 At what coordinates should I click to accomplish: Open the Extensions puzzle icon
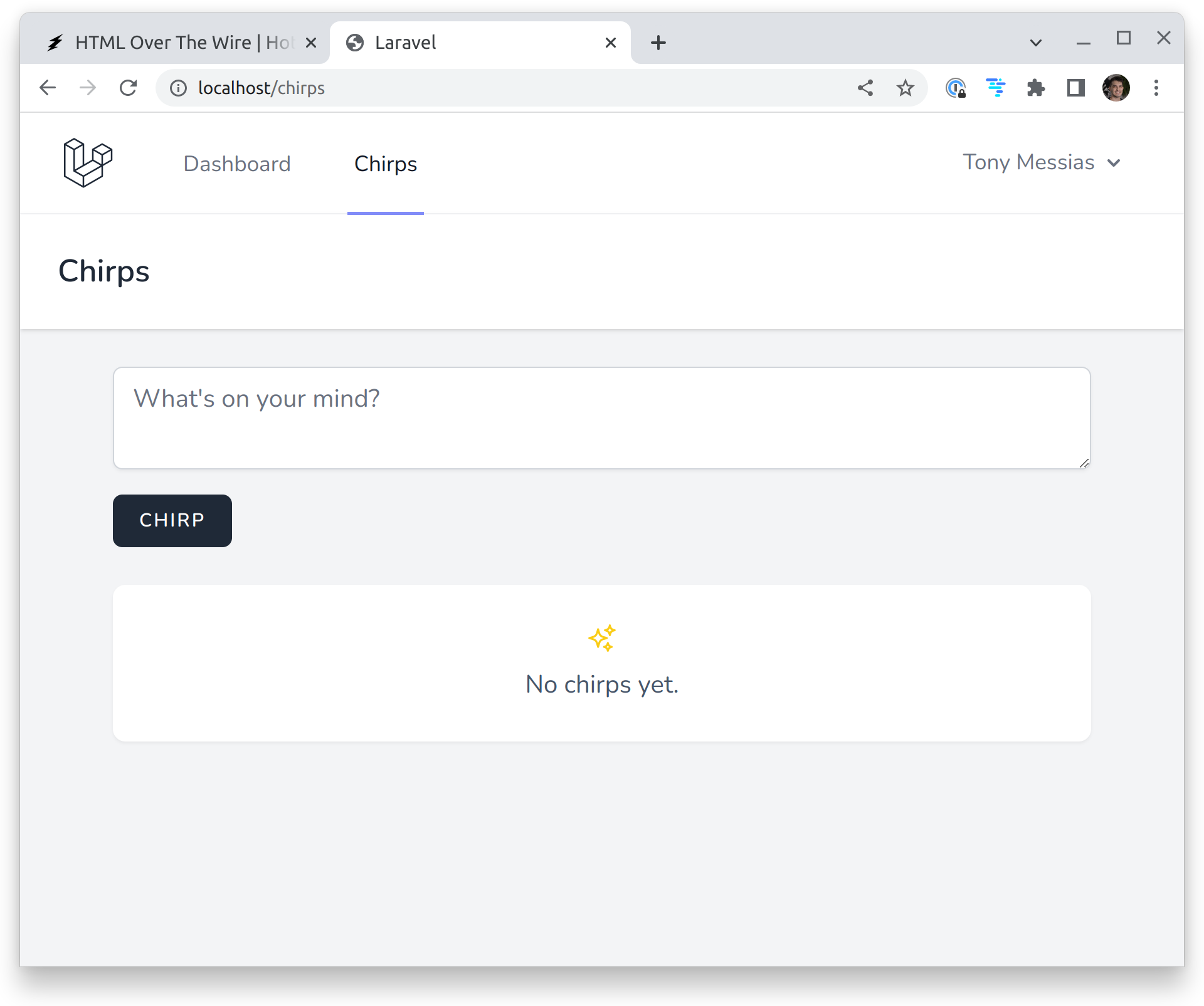tap(1036, 88)
